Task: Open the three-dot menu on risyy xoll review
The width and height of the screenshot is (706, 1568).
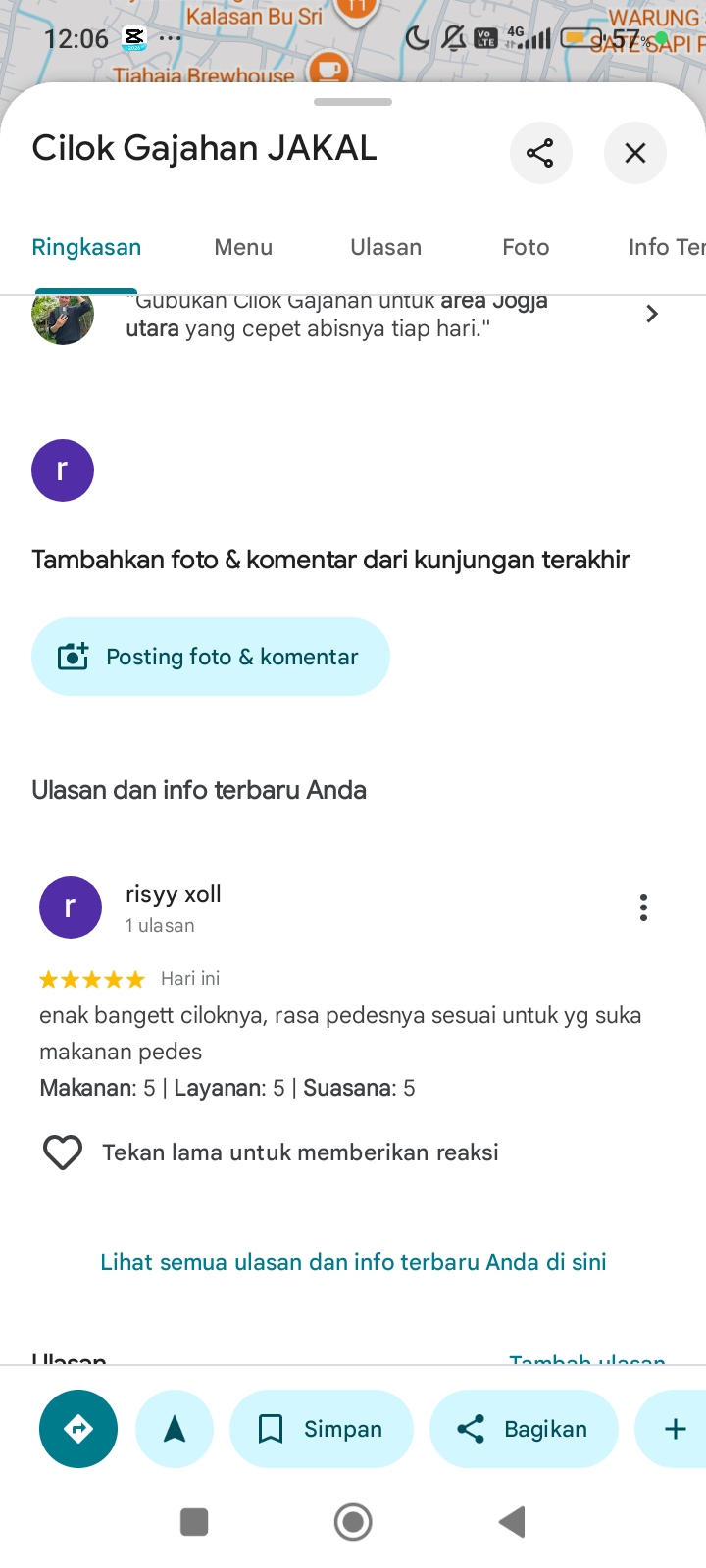Action: point(643,907)
